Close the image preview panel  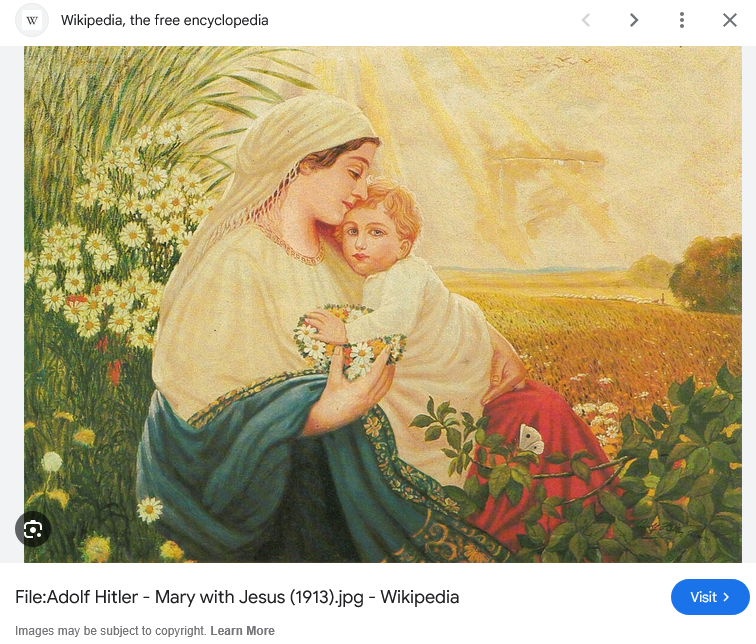click(729, 20)
